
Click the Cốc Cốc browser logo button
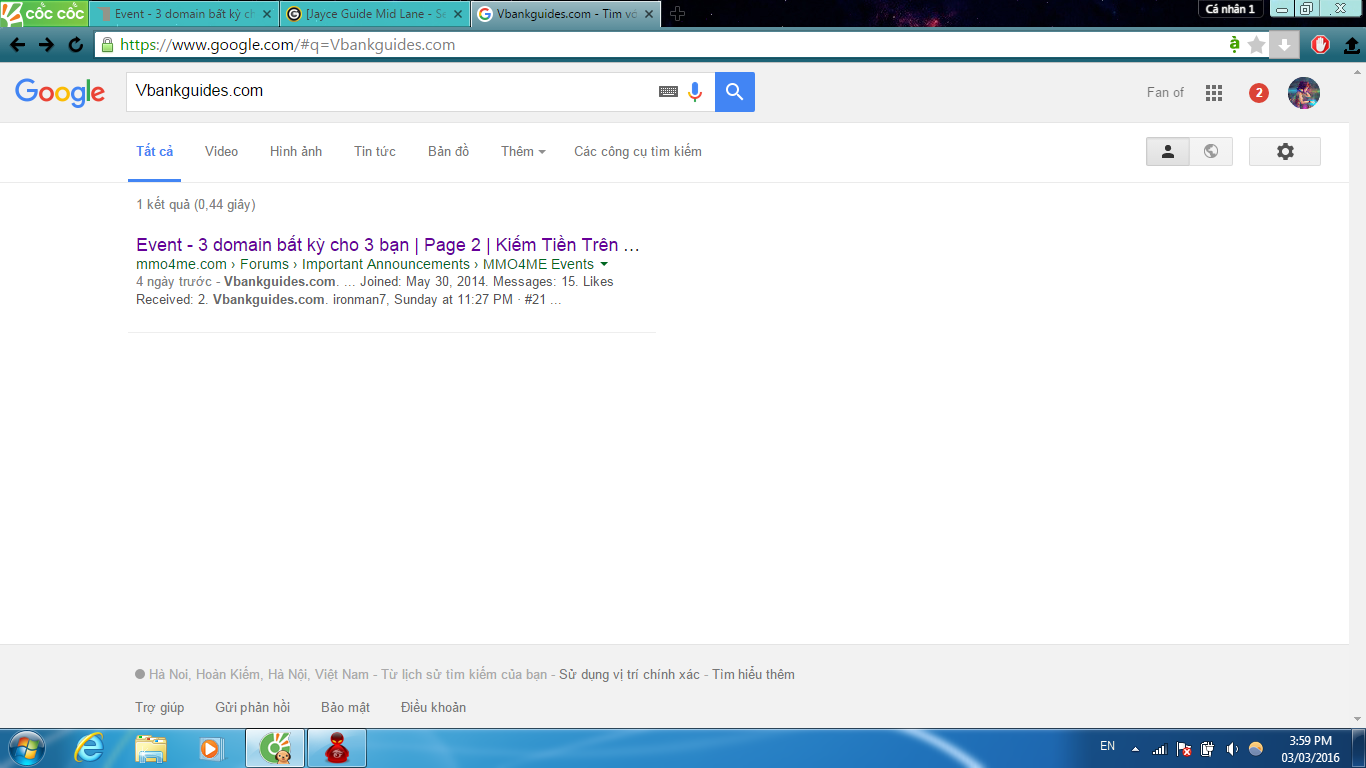(43, 14)
